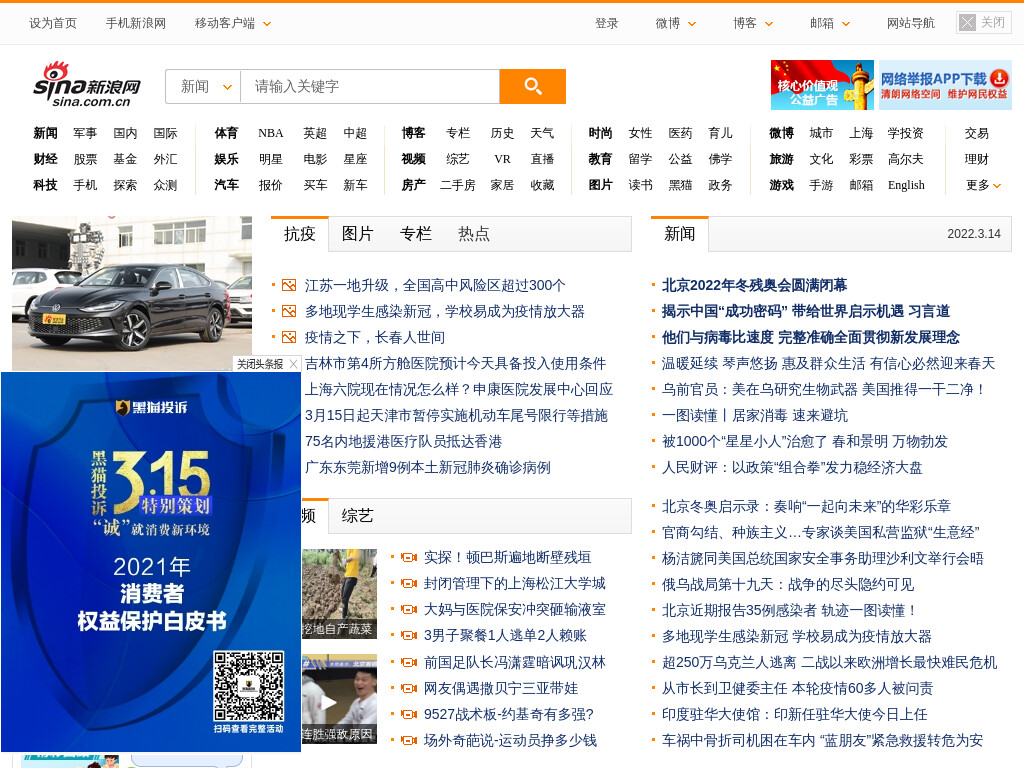Click the 关闭 button in top bar

click(x=984, y=23)
